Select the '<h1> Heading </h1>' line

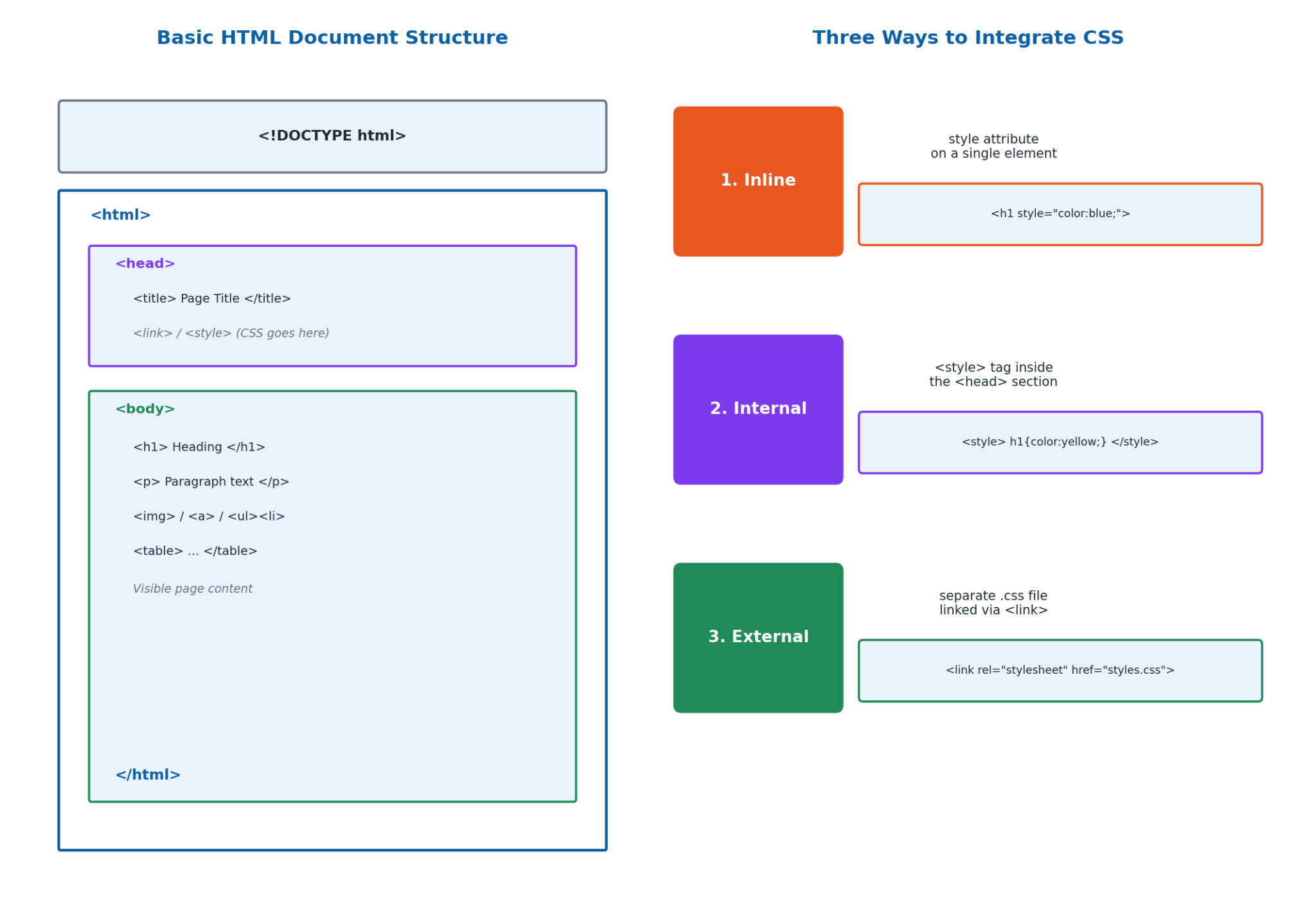(x=199, y=447)
